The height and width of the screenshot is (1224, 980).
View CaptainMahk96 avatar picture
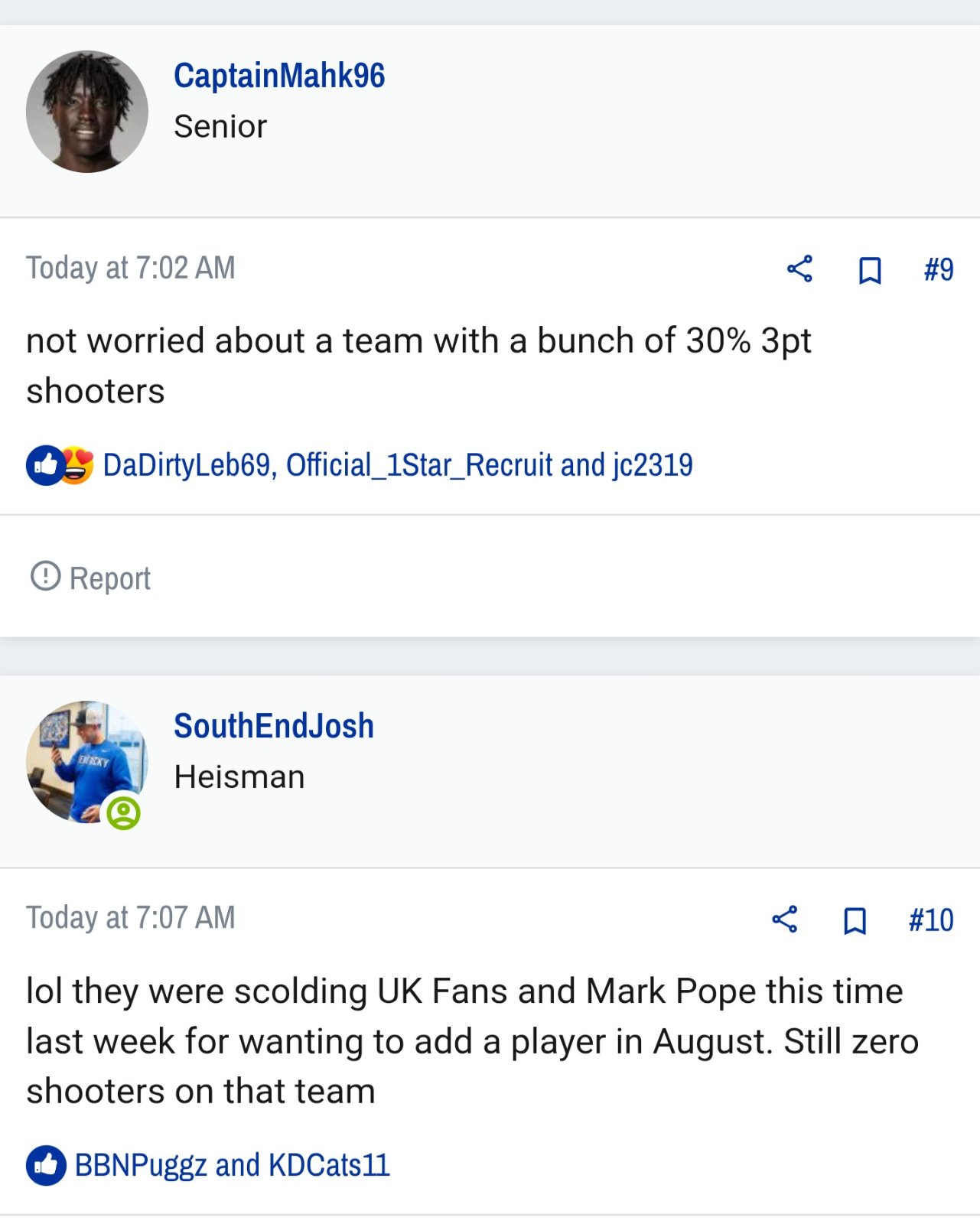pos(87,112)
